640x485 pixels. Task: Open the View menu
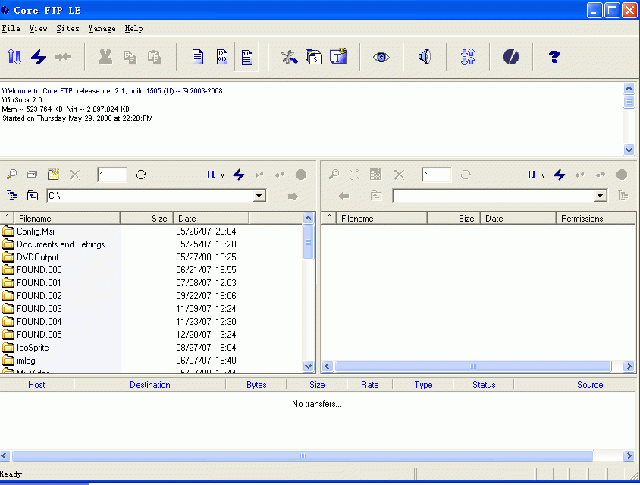click(38, 28)
